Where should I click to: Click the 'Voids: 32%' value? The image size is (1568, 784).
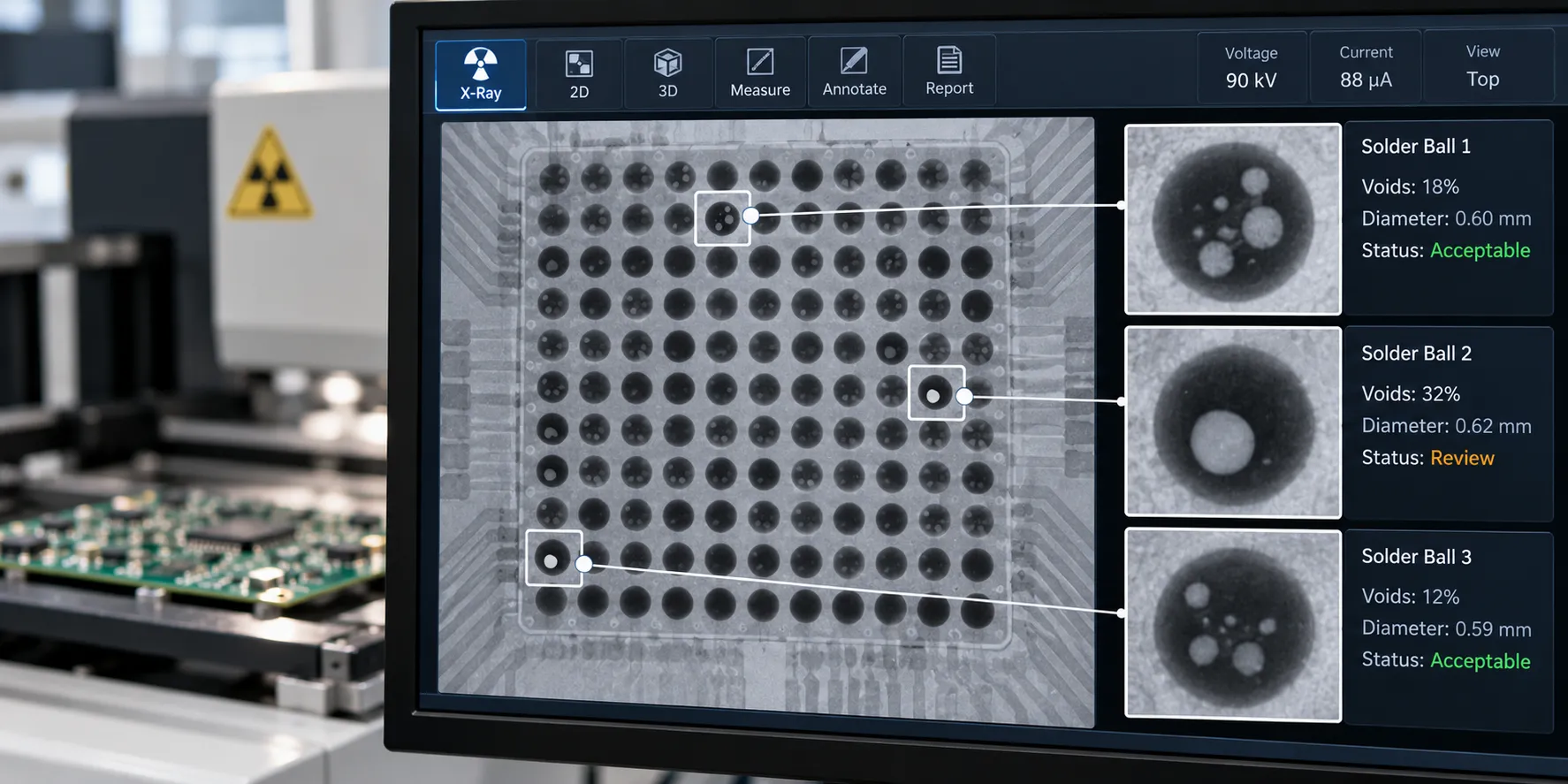pyautogui.click(x=1411, y=394)
